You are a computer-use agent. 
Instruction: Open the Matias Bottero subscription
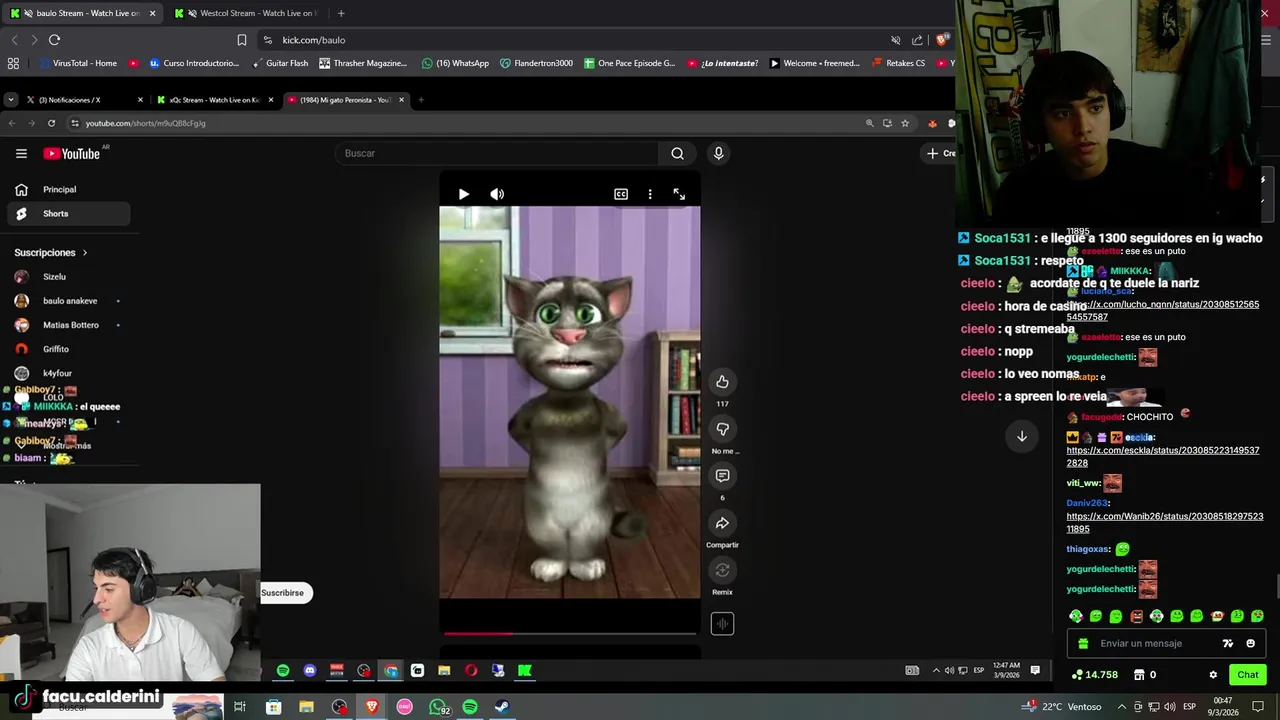[67, 325]
